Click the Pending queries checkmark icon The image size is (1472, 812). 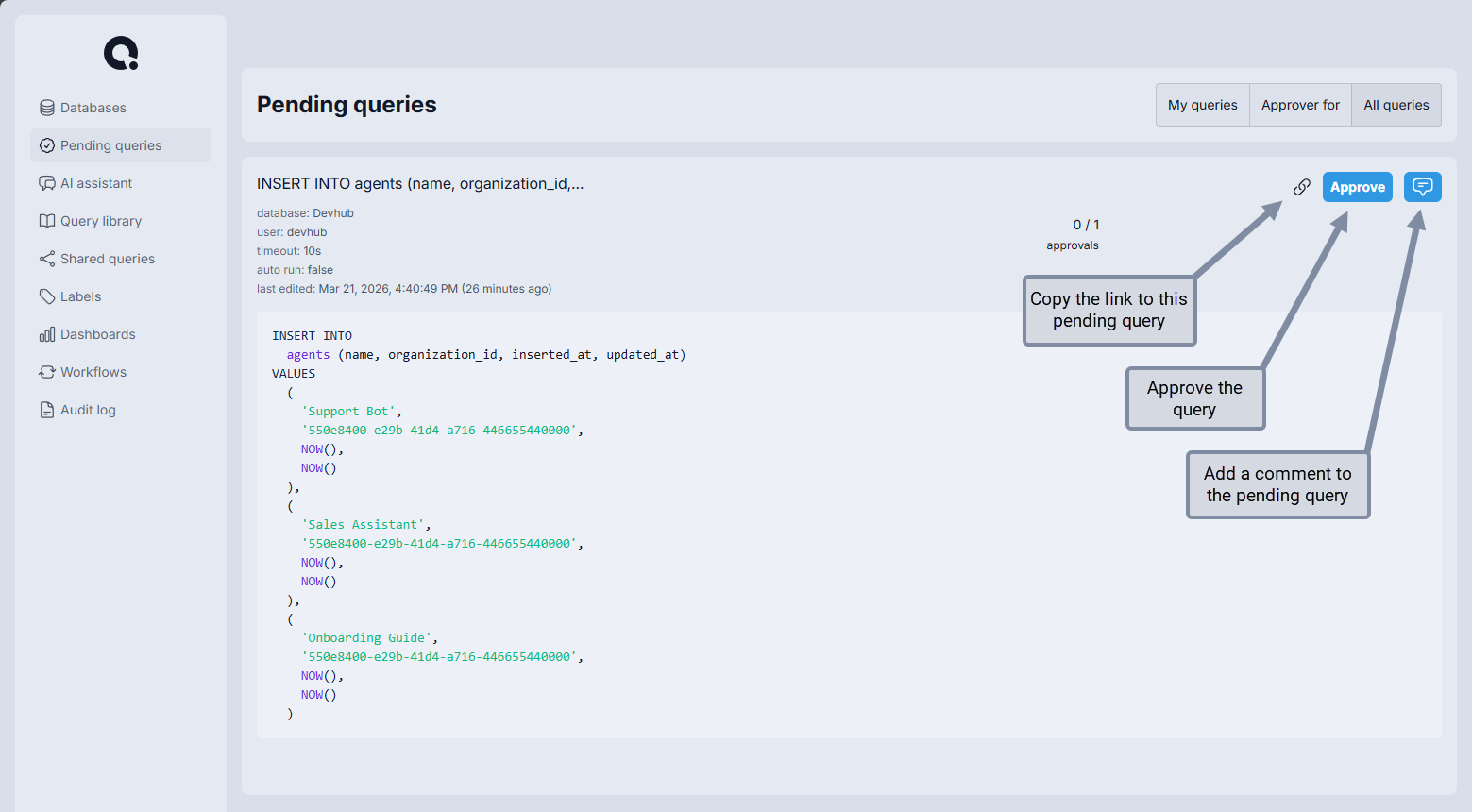coord(47,145)
